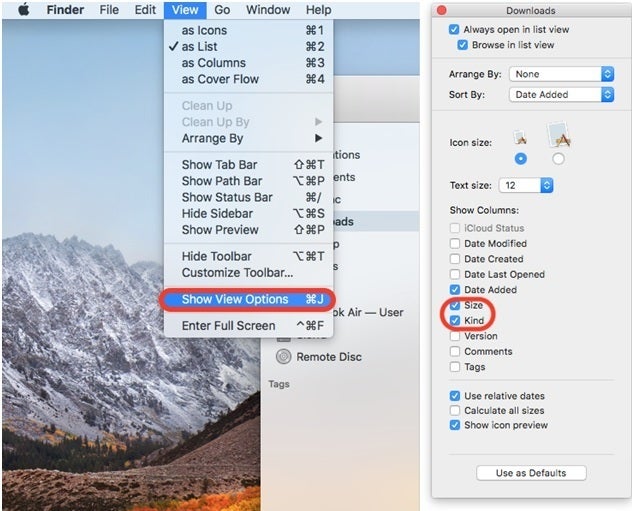Select Show Path Bar
This screenshot has height=511, width=632.
tap(248, 181)
